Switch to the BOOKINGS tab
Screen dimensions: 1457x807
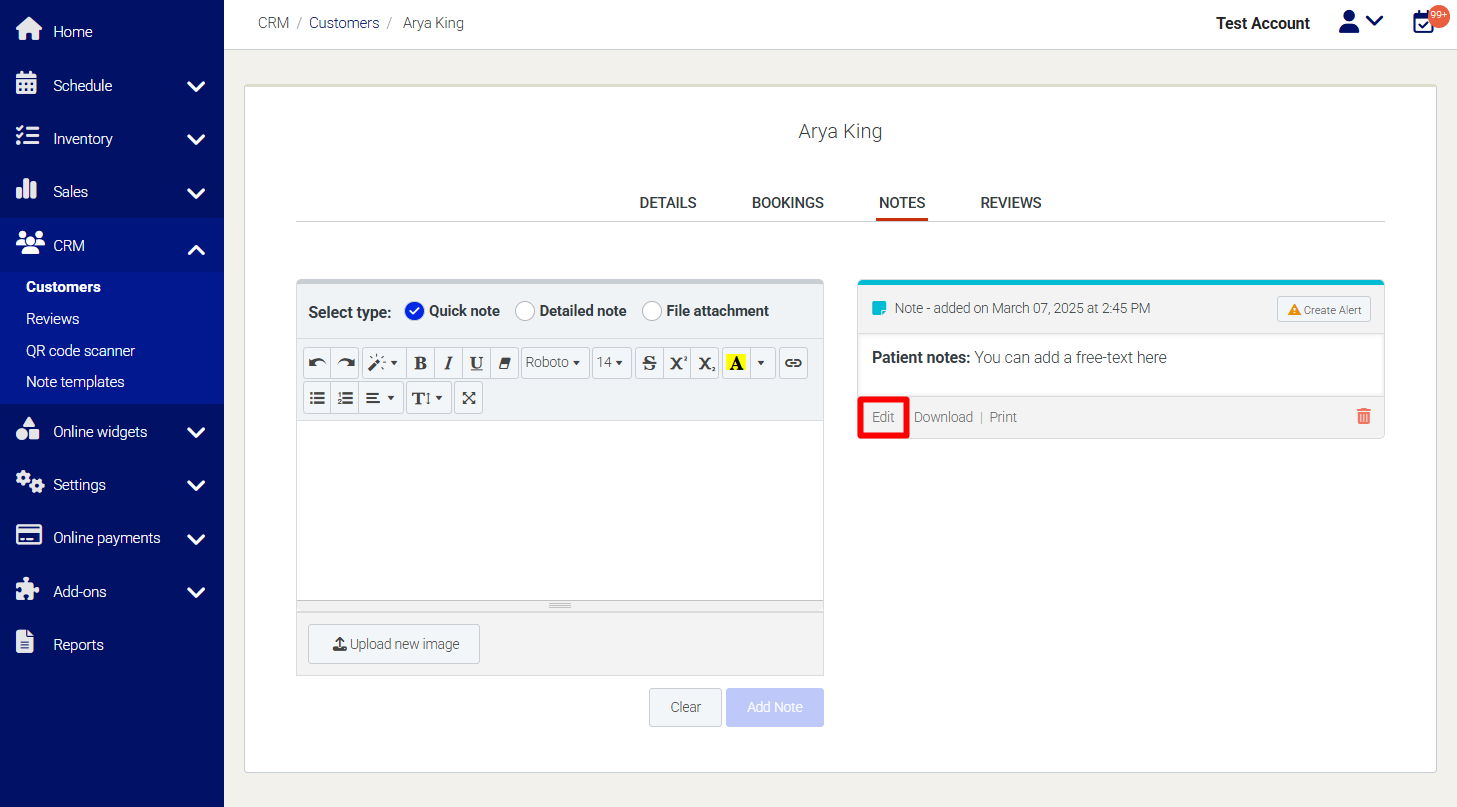[x=787, y=203]
